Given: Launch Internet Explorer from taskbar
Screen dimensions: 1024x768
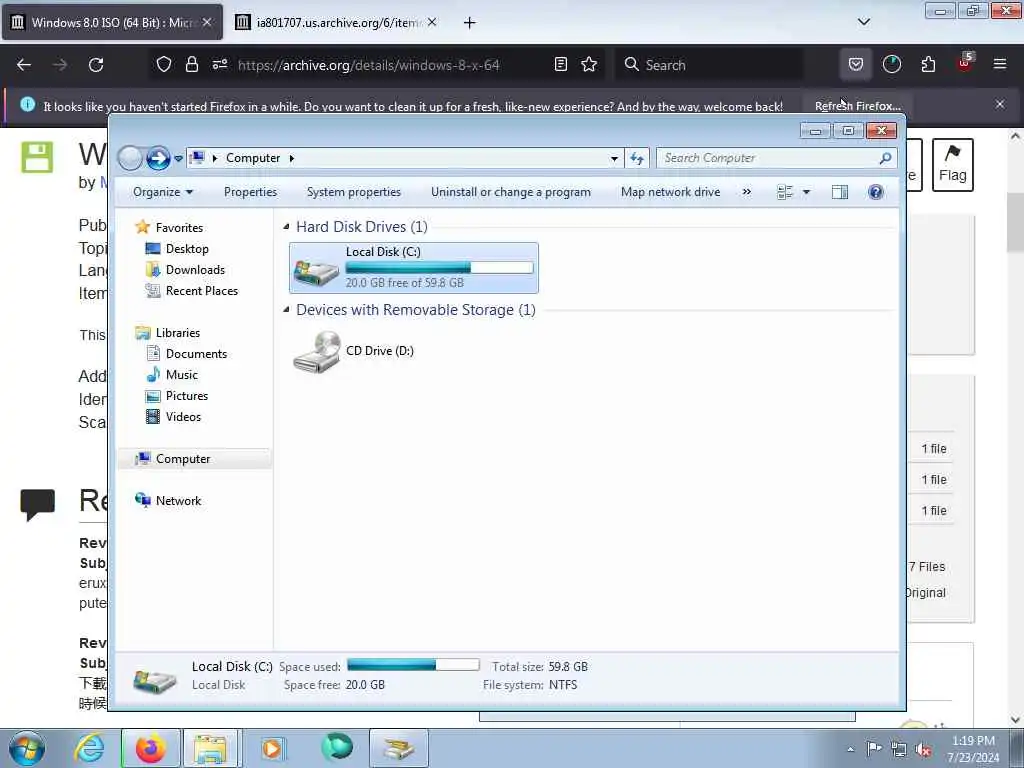Looking at the screenshot, I should (89, 748).
